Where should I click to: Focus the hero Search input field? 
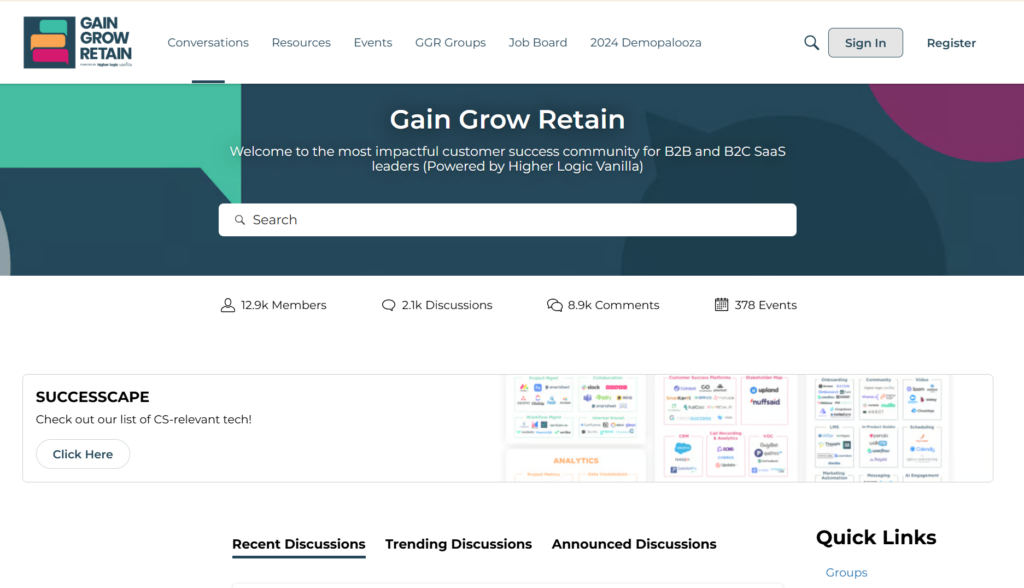(x=507, y=220)
